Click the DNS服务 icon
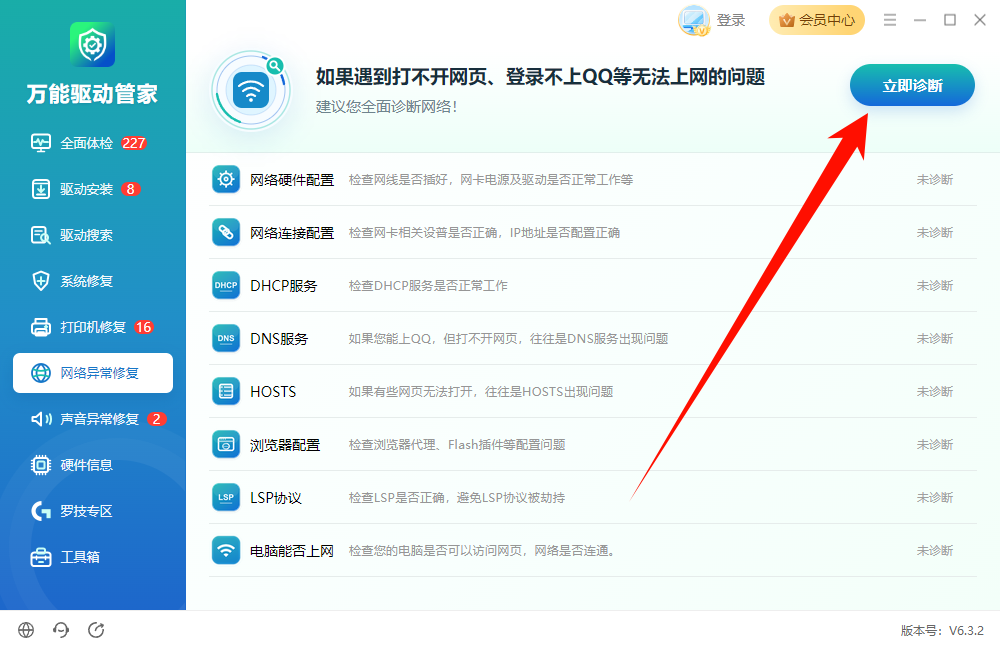 [226, 338]
